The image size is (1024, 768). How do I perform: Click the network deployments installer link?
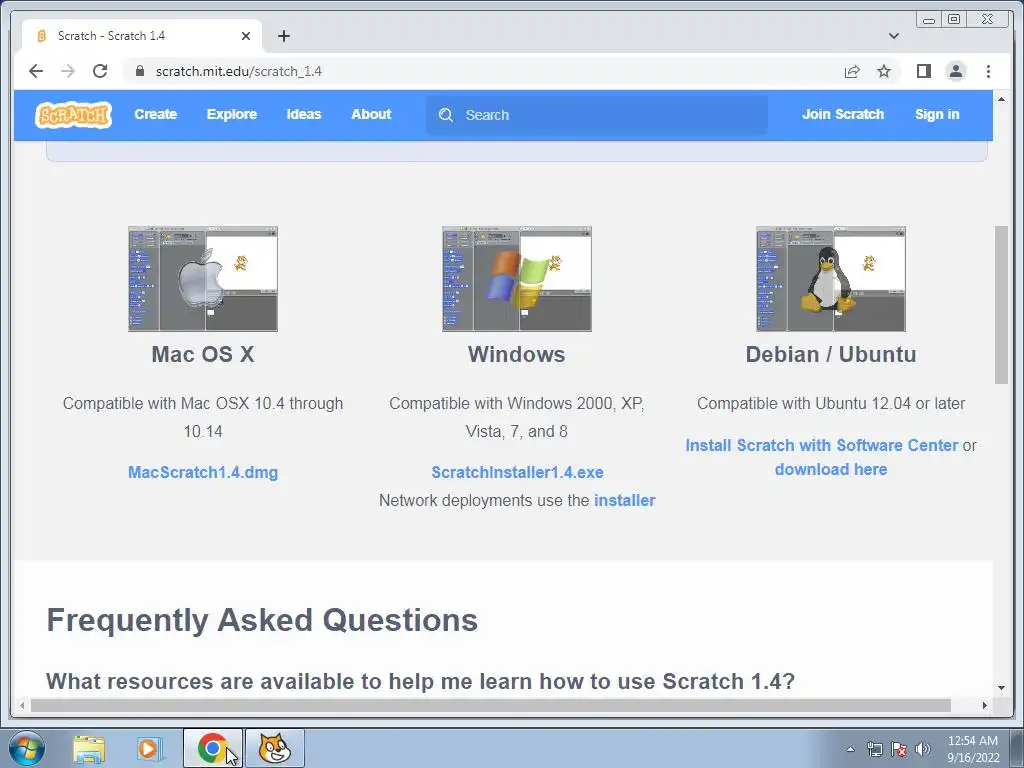624,500
